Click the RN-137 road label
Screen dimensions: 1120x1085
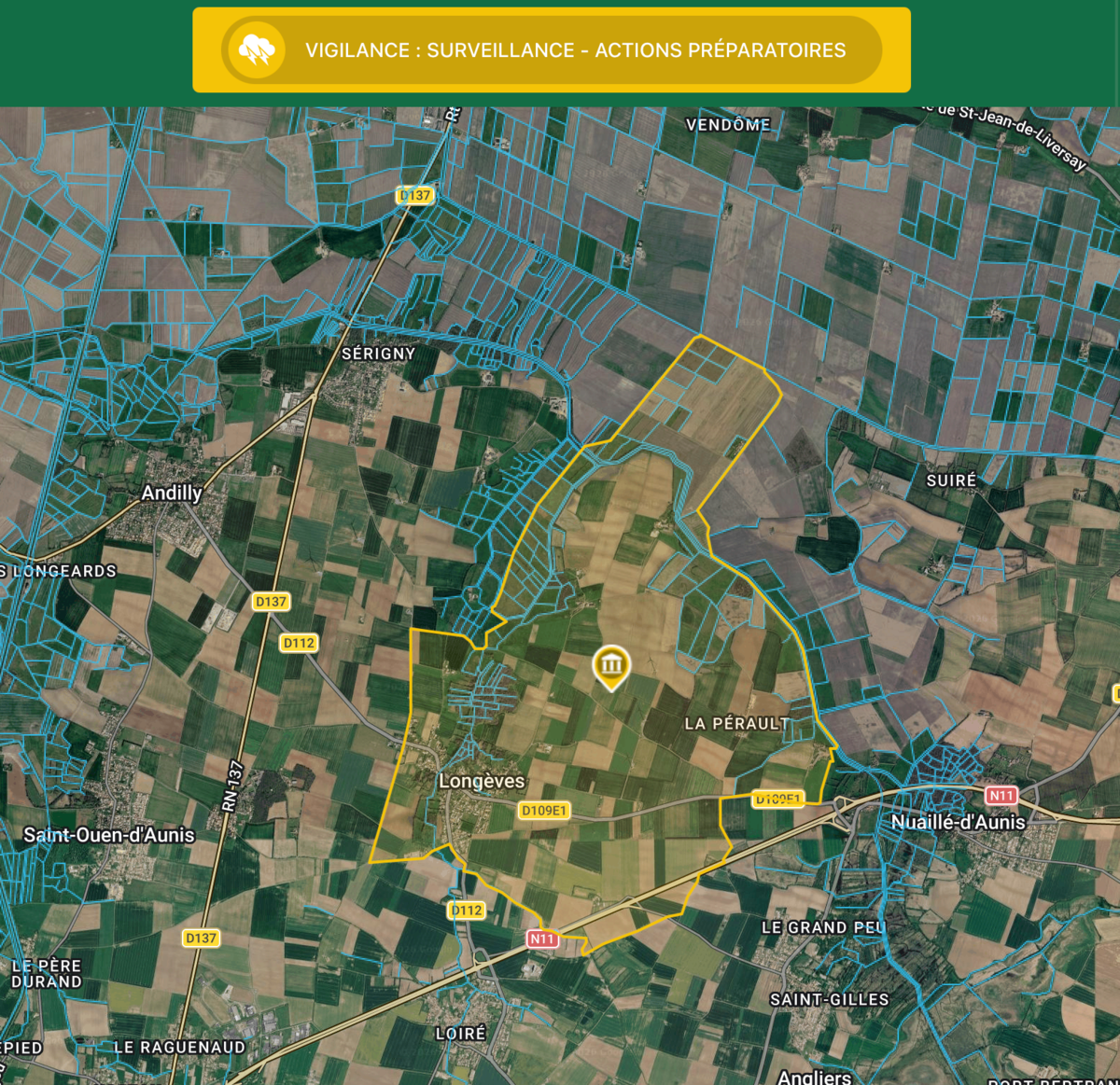233,786
